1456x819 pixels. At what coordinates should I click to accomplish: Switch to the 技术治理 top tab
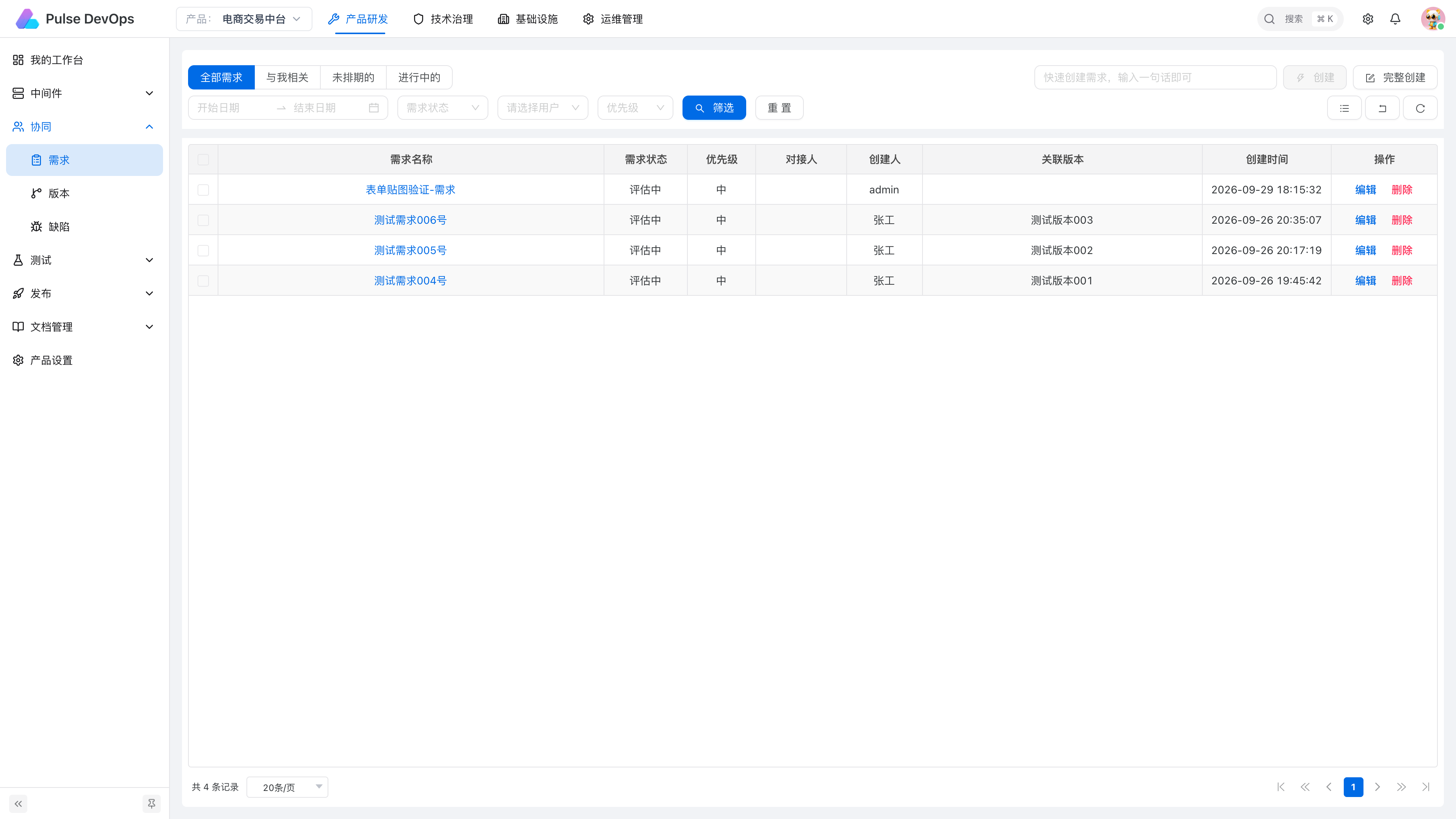[x=443, y=19]
